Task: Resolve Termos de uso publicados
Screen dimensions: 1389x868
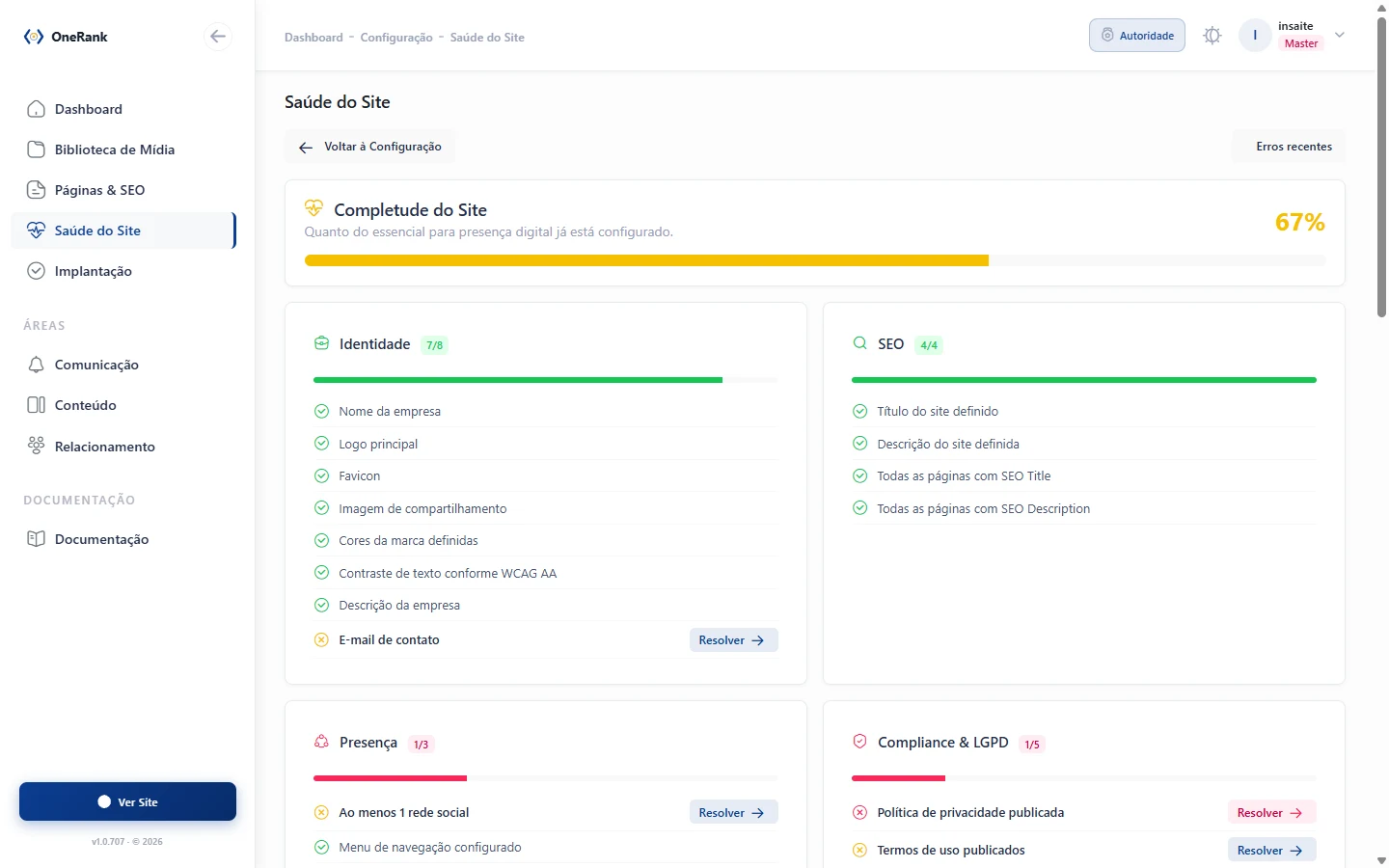Action: coord(1271,851)
